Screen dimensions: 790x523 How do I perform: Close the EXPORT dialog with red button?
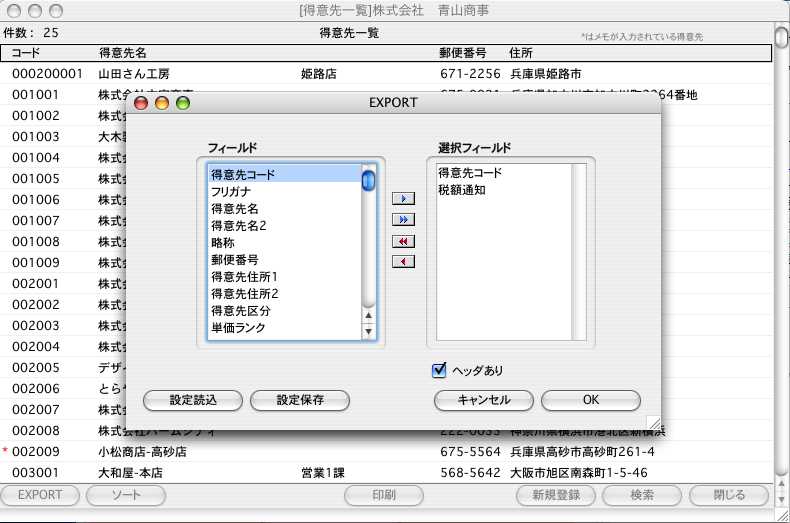[x=141, y=103]
